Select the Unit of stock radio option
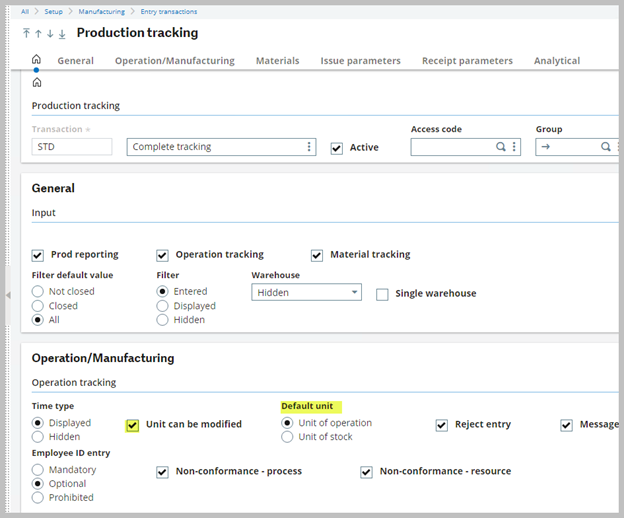 [288, 437]
